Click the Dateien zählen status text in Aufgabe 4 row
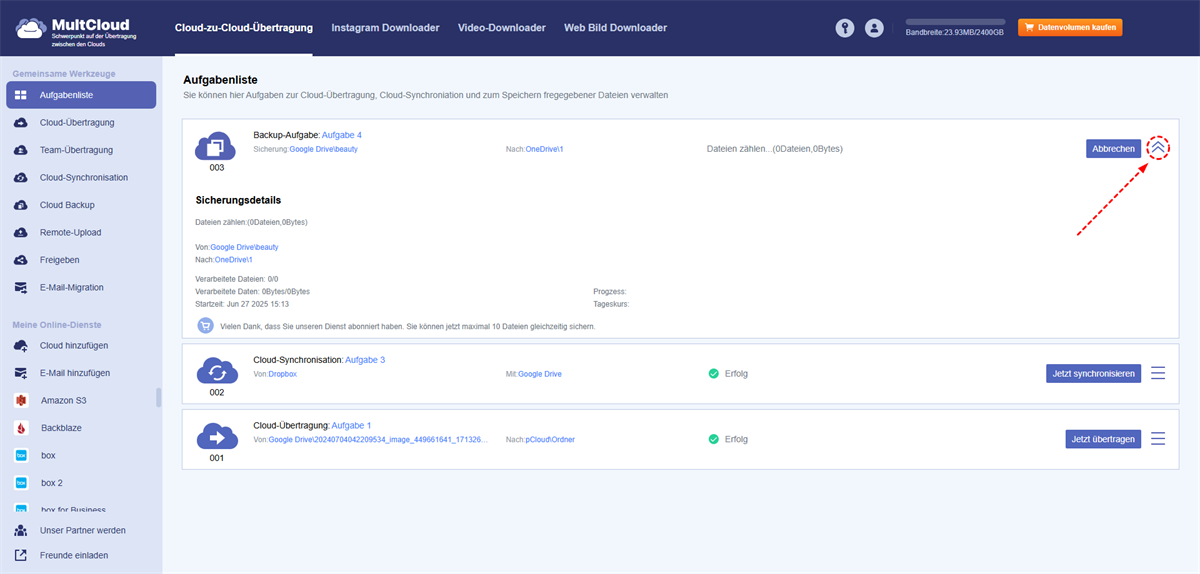 775,149
